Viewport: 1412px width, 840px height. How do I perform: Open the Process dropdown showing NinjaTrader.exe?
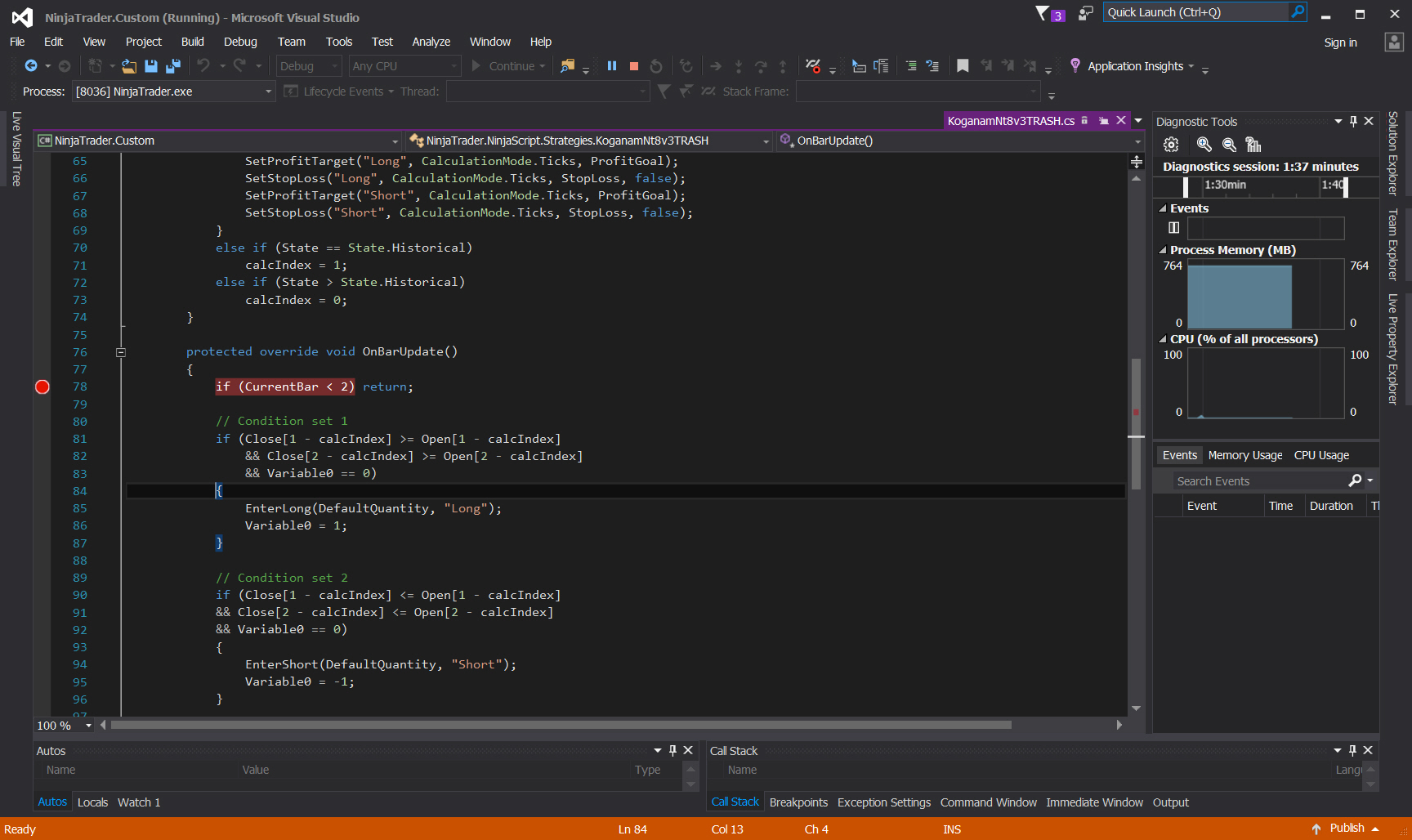tap(268, 92)
